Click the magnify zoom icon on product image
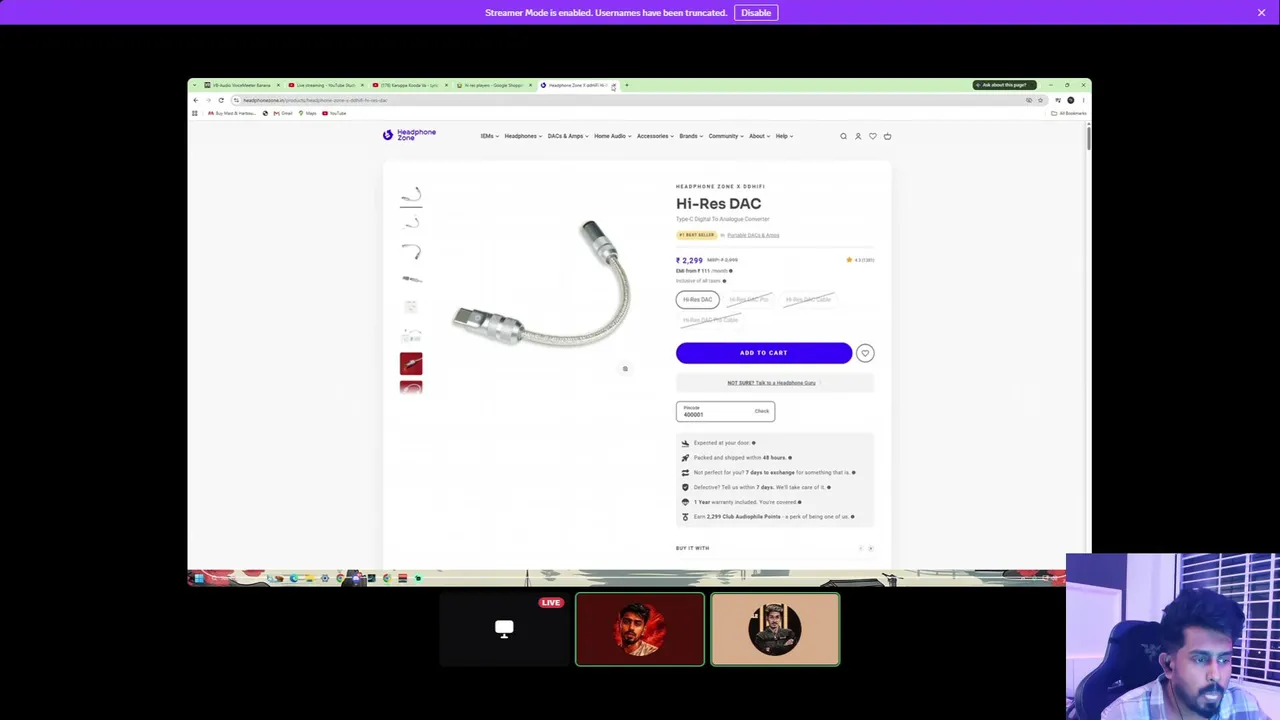 tap(625, 369)
